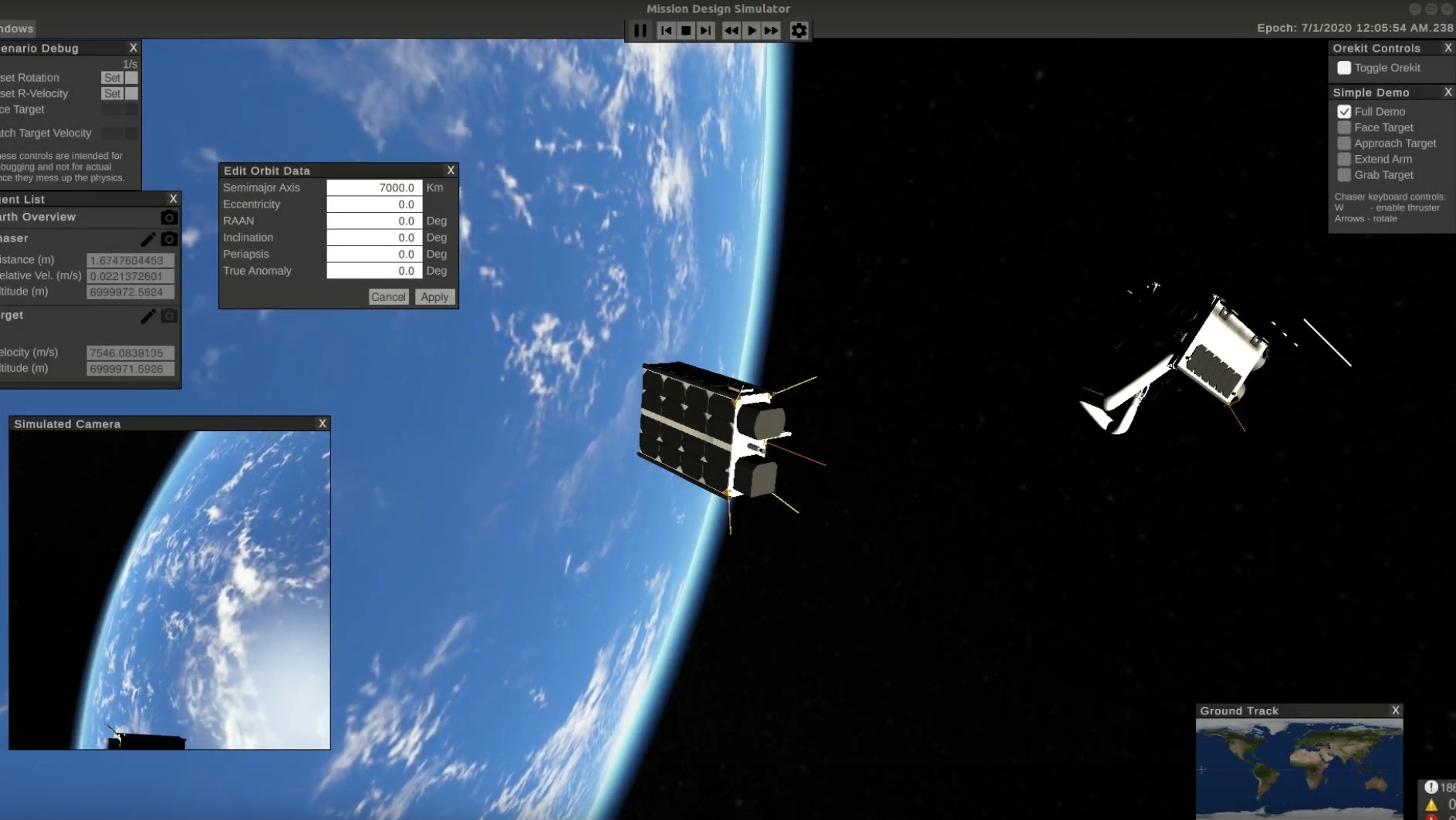Click the Inclination value field
Image resolution: width=1456 pixels, height=820 pixels.
[374, 238]
